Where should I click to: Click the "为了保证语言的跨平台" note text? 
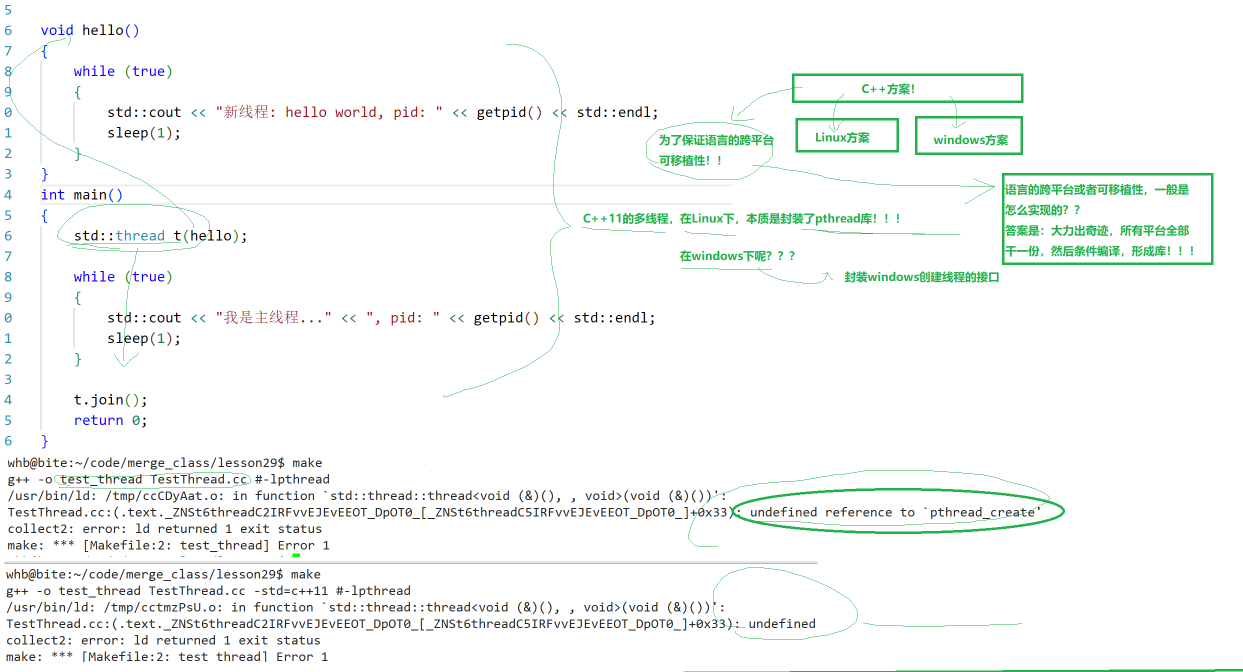tap(716, 141)
